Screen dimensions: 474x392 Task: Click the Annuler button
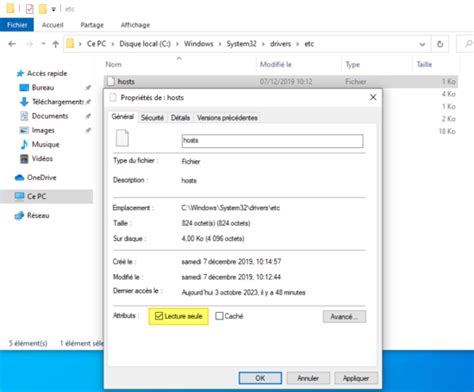(308, 378)
